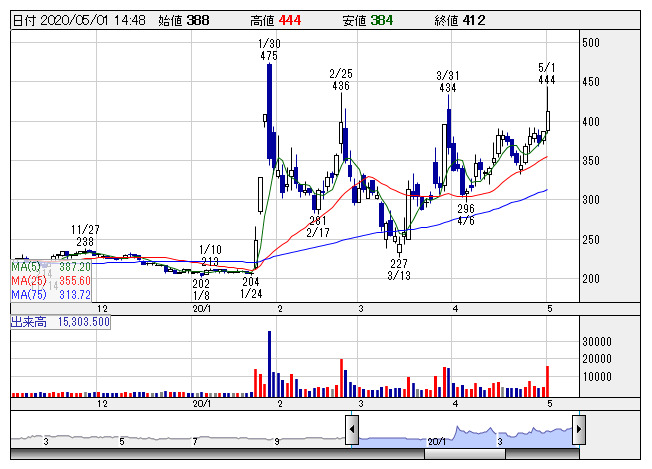Click the volume value 15,303.500
The width and height of the screenshot is (652, 469).
tap(84, 322)
